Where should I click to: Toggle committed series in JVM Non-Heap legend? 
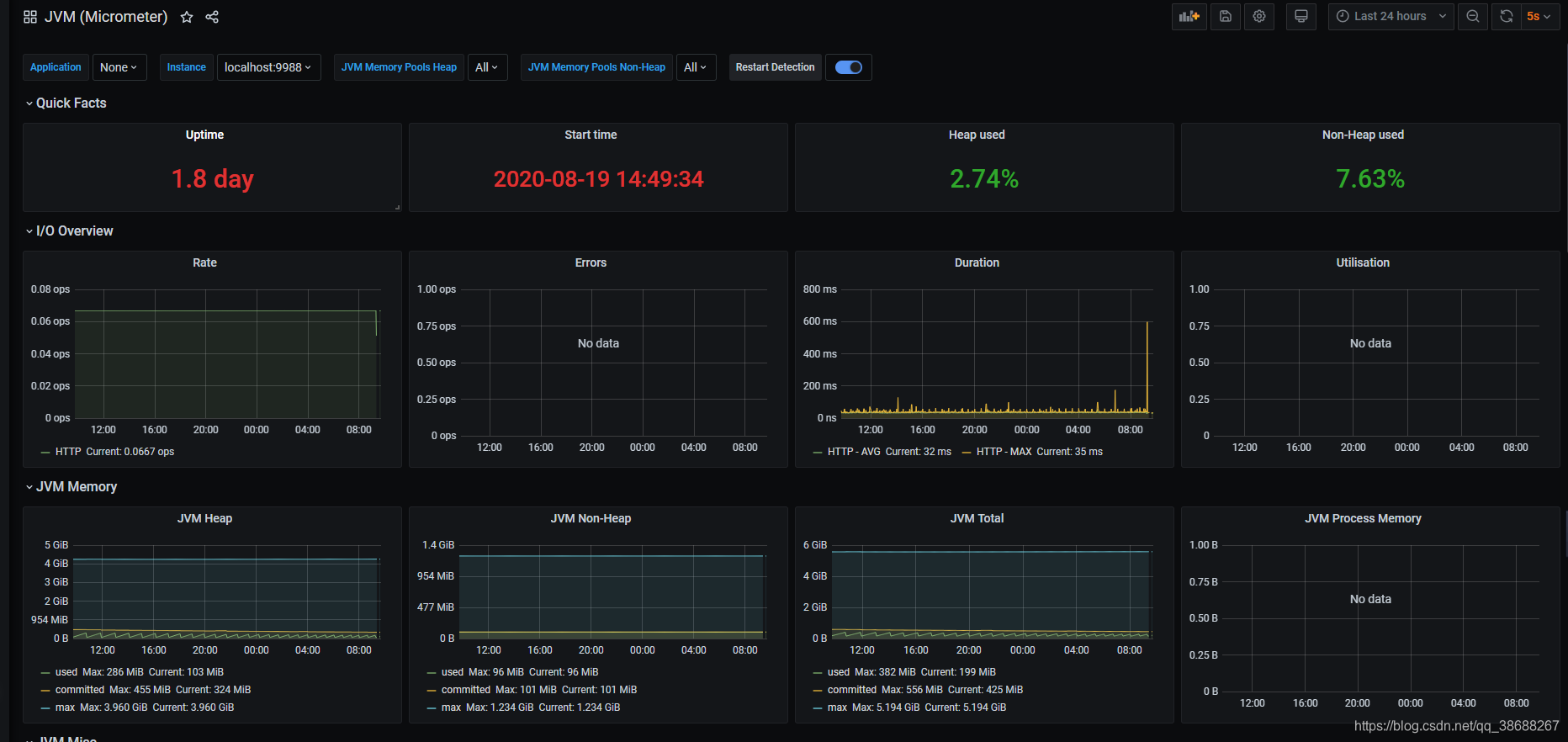pos(466,690)
